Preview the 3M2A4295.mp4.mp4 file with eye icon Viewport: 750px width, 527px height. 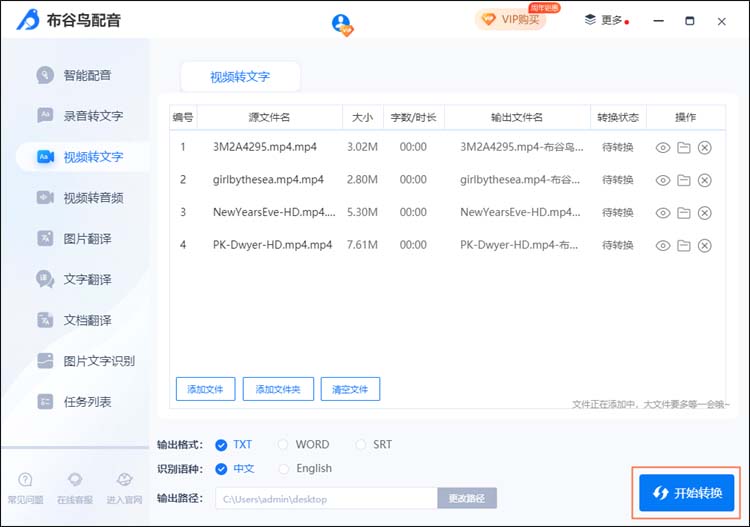pyautogui.click(x=662, y=148)
